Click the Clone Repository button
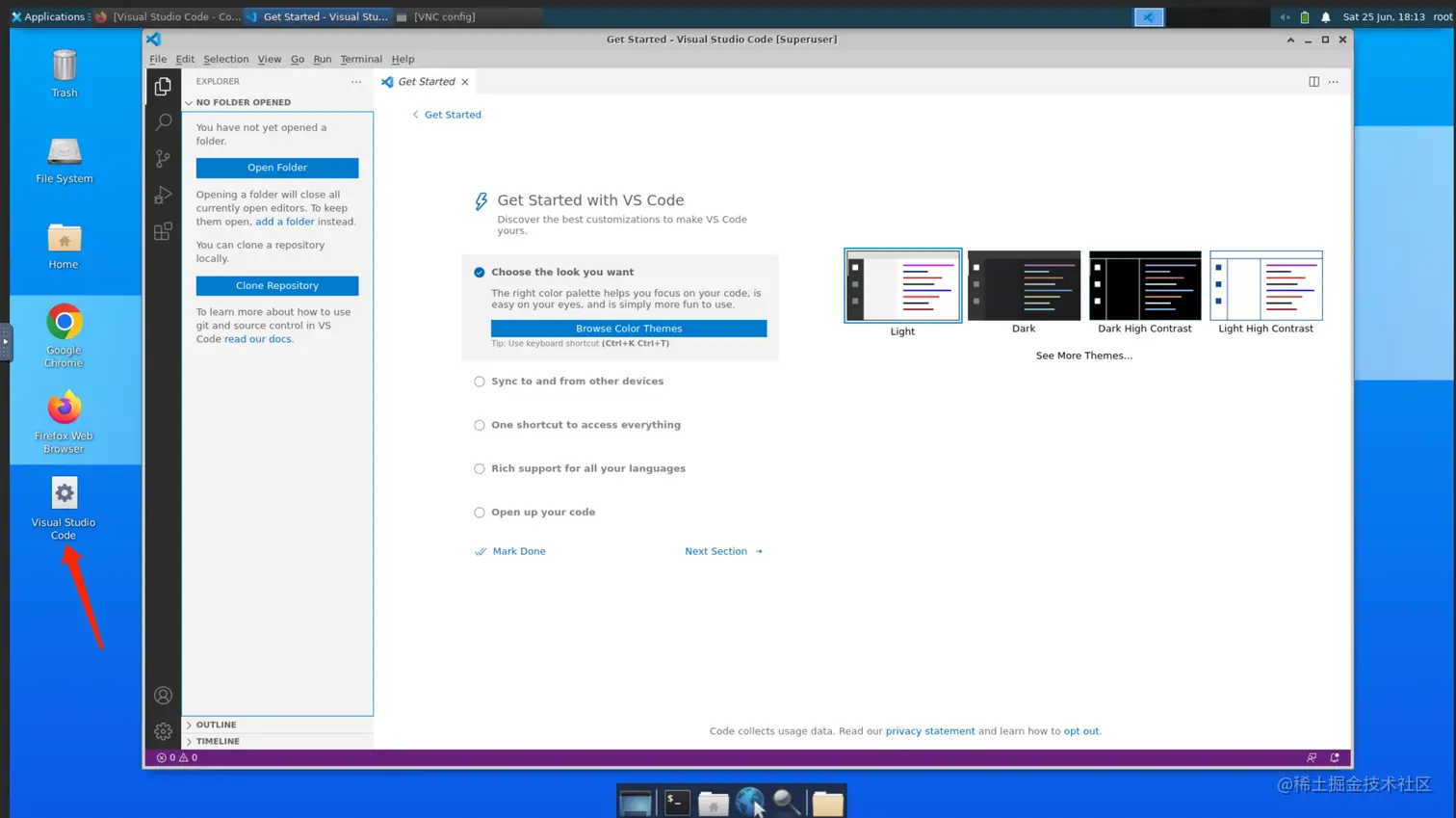The height and width of the screenshot is (818, 1456). pos(277,286)
